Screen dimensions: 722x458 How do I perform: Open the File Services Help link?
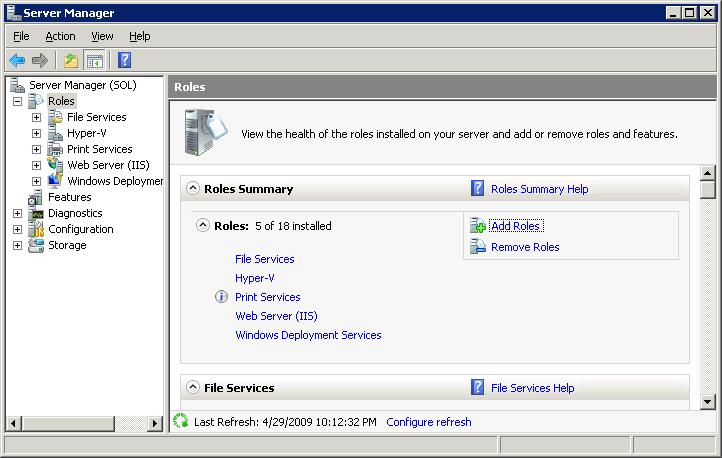533,388
